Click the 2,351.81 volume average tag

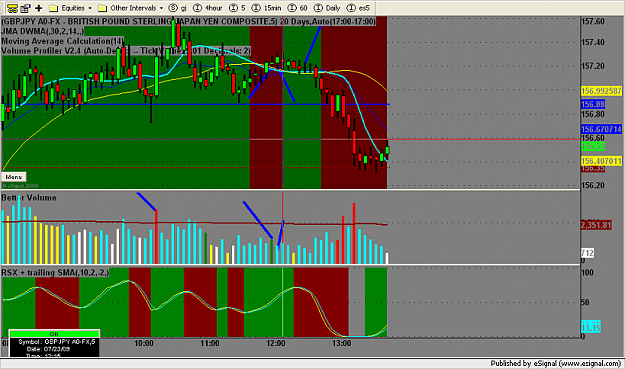(x=596, y=225)
